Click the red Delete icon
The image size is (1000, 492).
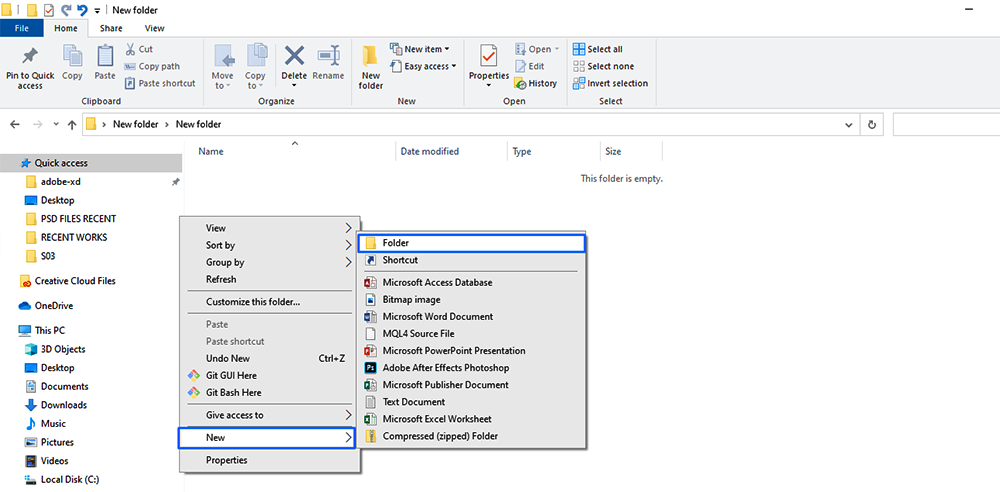click(294, 56)
